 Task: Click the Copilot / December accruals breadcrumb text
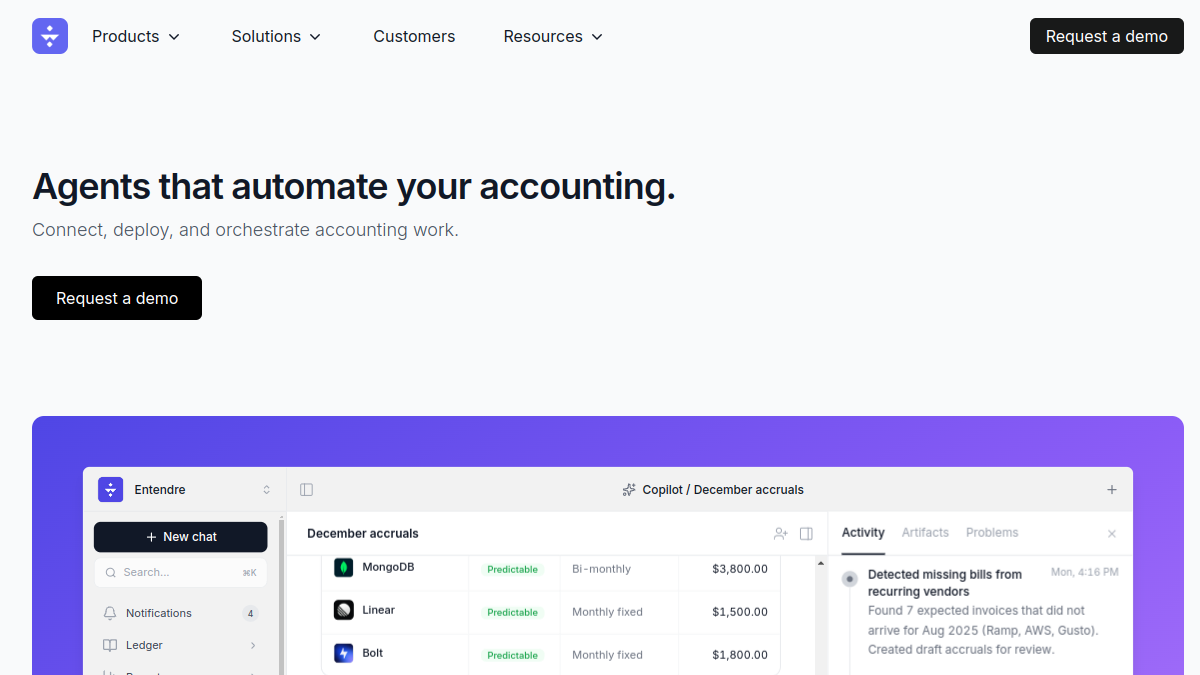point(723,490)
